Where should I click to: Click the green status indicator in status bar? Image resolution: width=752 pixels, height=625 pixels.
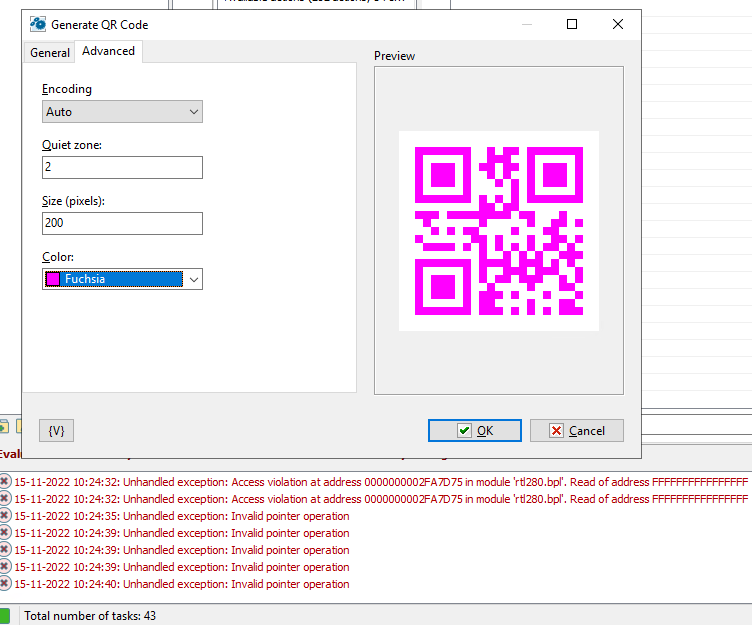pyautogui.click(x=4, y=616)
